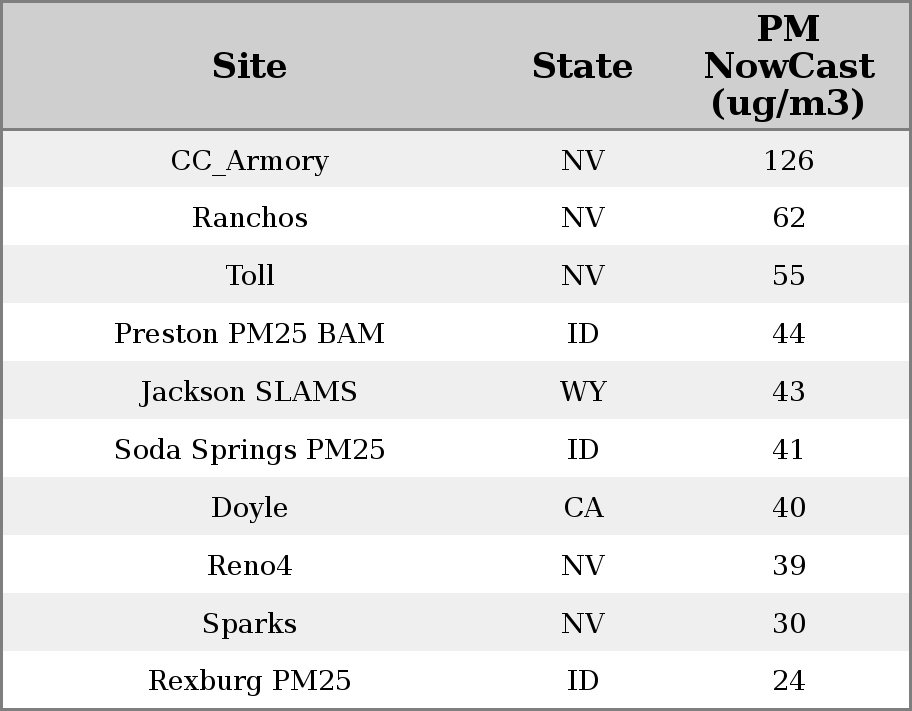Click the Doyle site name
Viewport: 912px width, 711px height.
click(x=249, y=507)
